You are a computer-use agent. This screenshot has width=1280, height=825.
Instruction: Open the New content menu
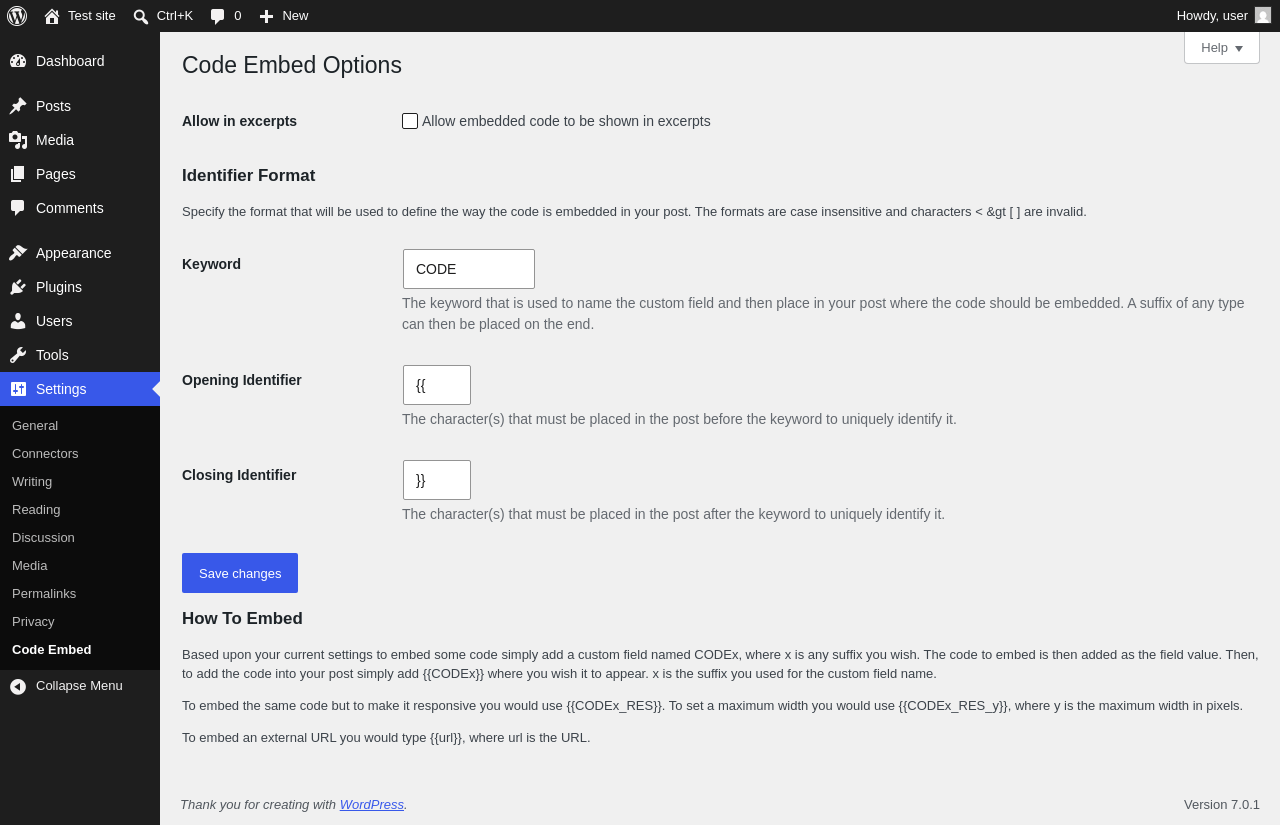(284, 16)
